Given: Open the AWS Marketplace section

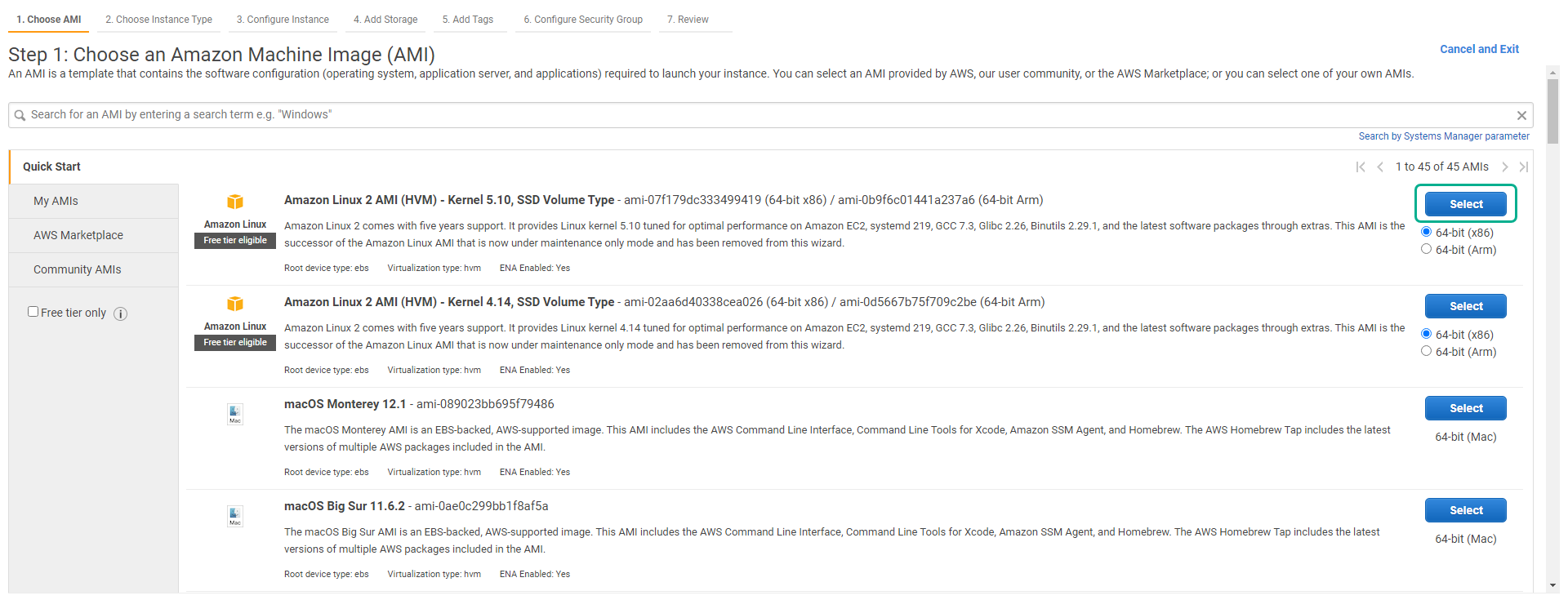Looking at the screenshot, I should 78,235.
